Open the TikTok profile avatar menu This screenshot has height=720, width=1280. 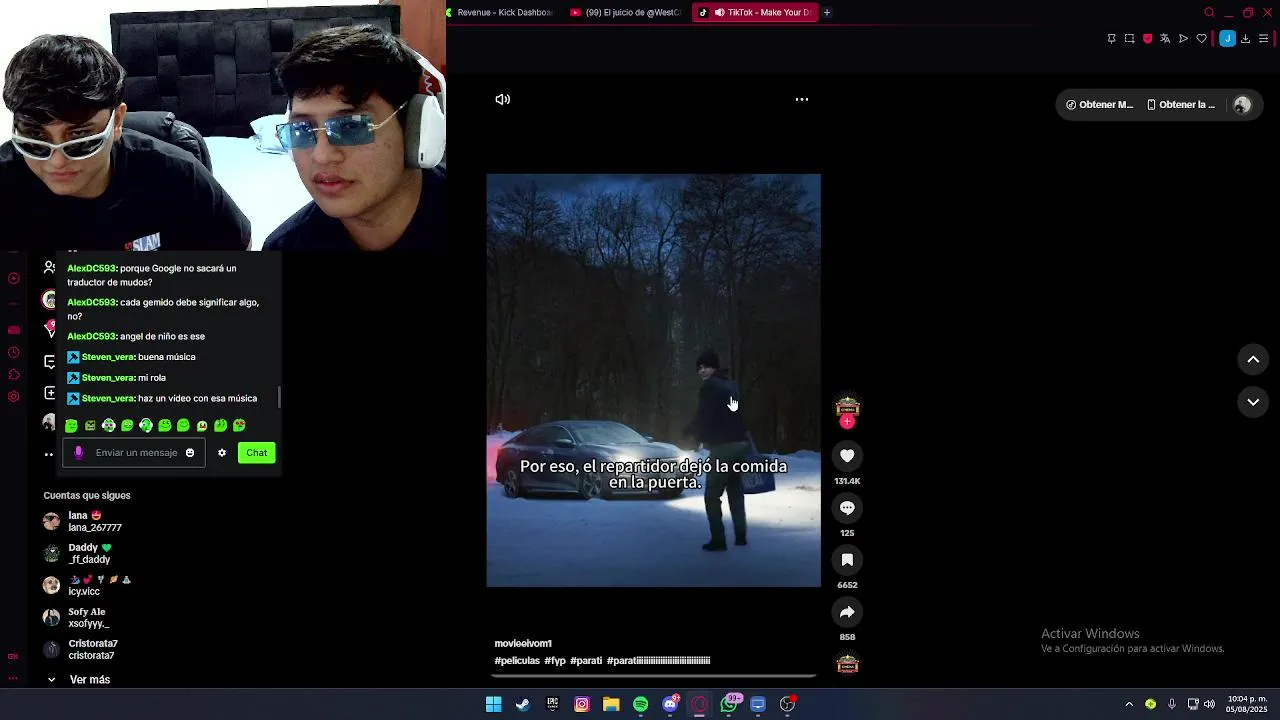pos(1242,104)
